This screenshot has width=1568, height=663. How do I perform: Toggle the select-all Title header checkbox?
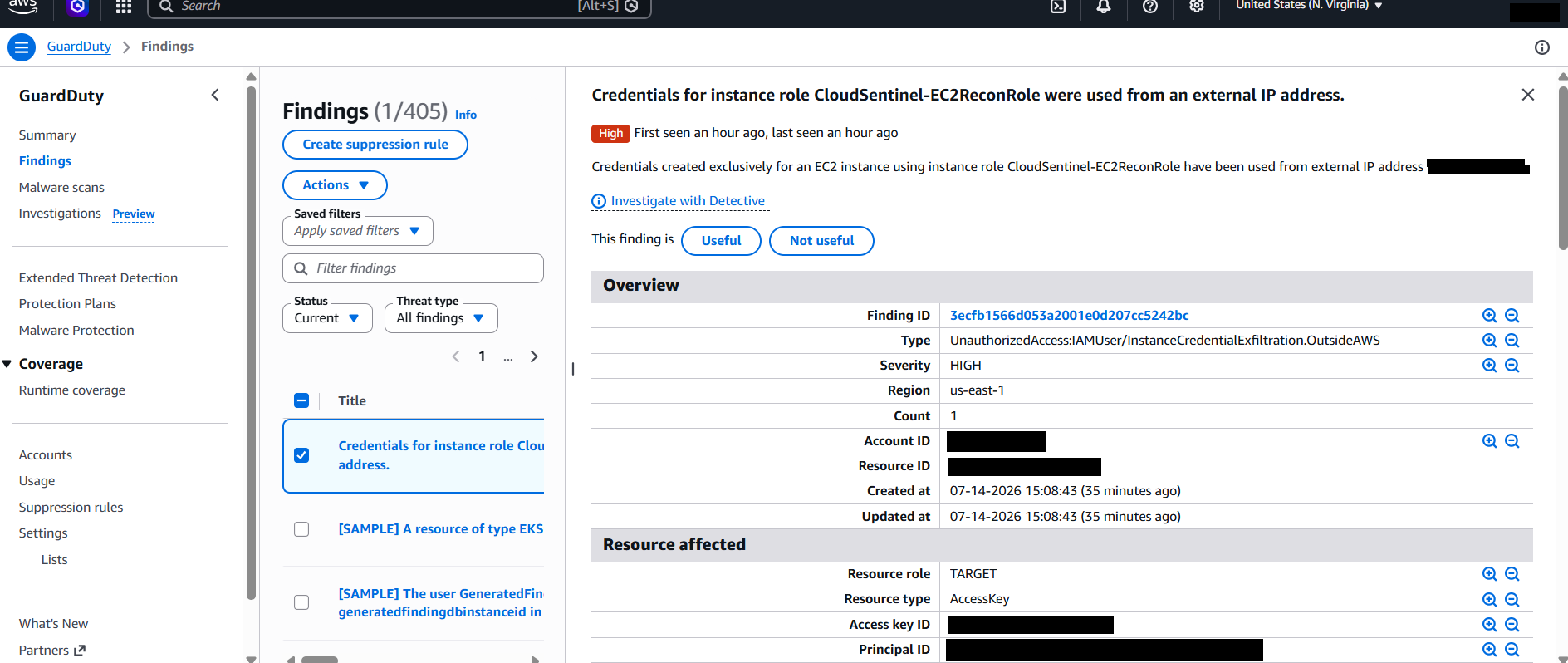[301, 400]
